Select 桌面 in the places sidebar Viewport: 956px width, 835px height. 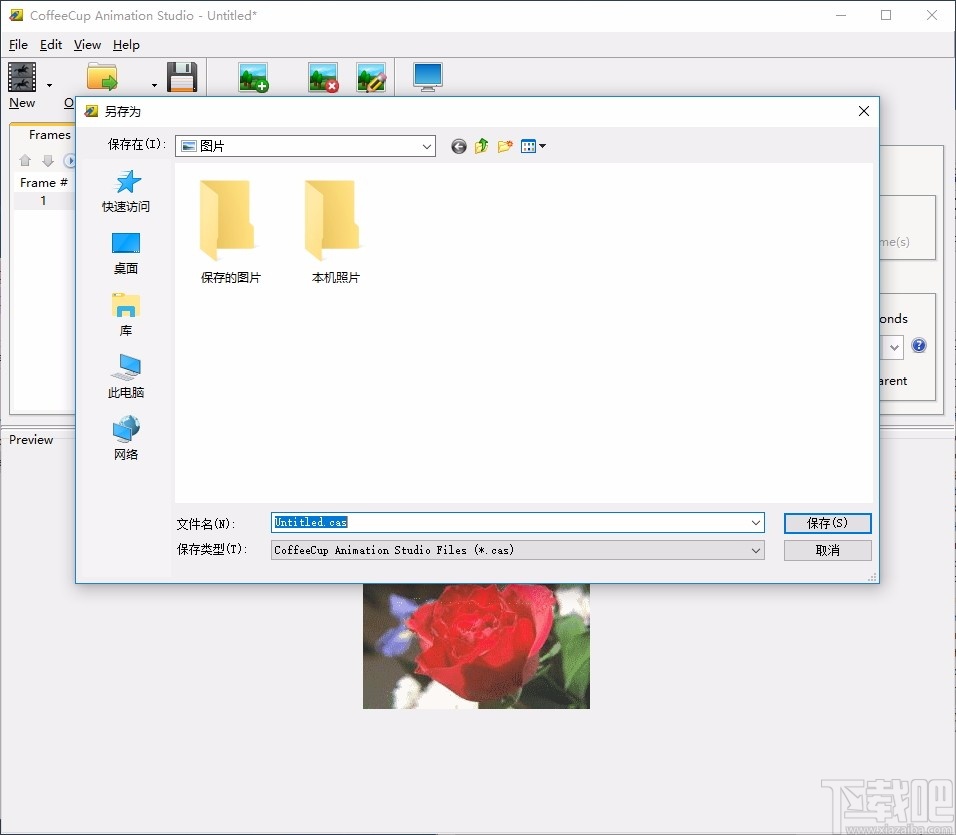pos(126,253)
